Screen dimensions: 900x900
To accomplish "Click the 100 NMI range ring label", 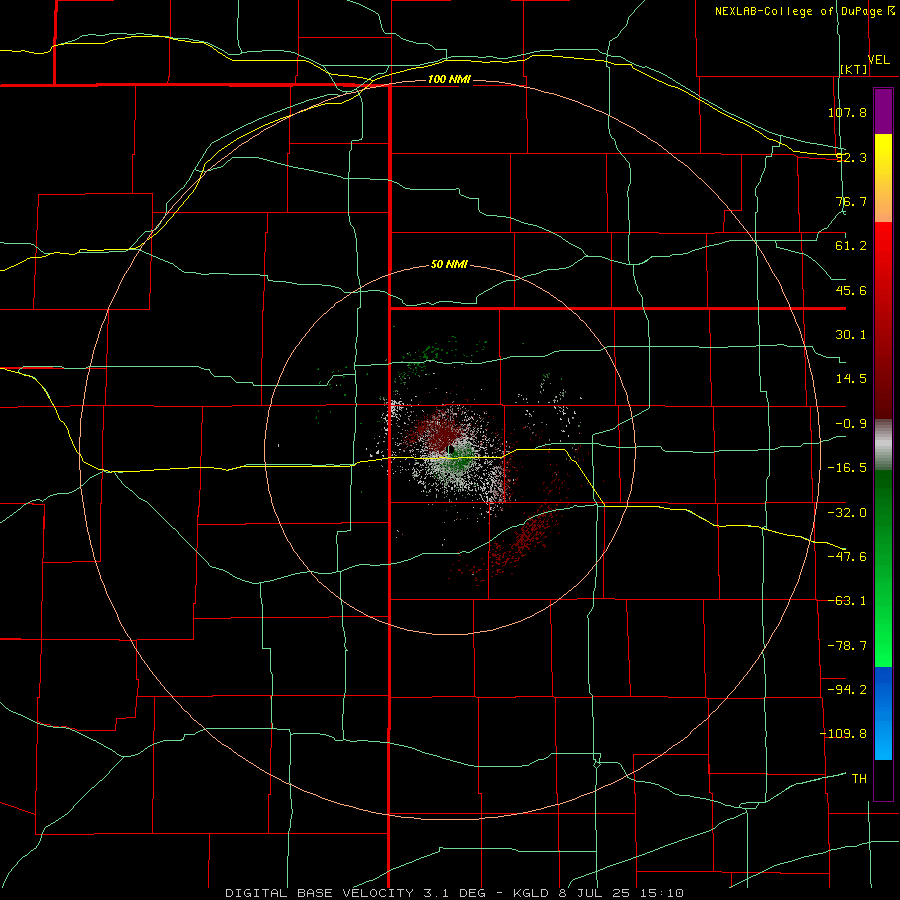I will click(449, 79).
